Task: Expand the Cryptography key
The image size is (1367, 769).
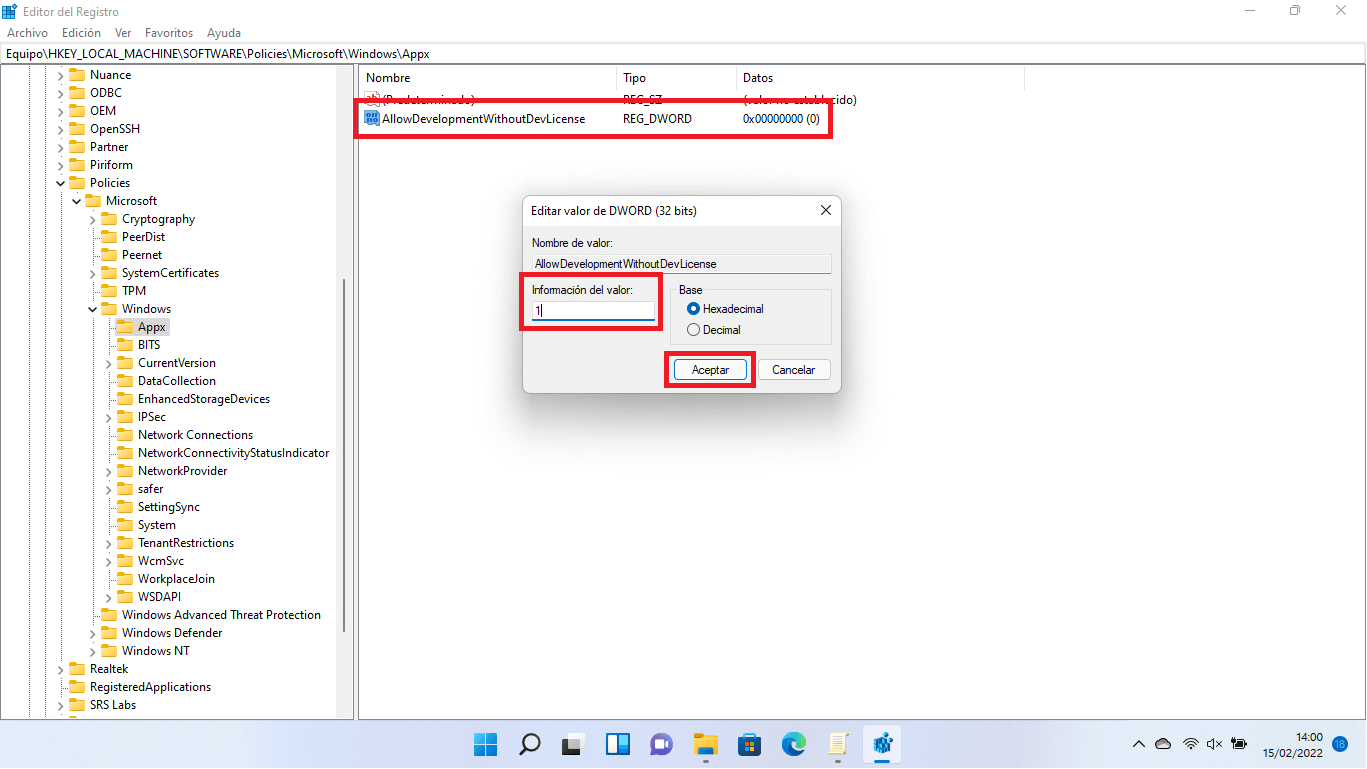Action: pyautogui.click(x=92, y=219)
